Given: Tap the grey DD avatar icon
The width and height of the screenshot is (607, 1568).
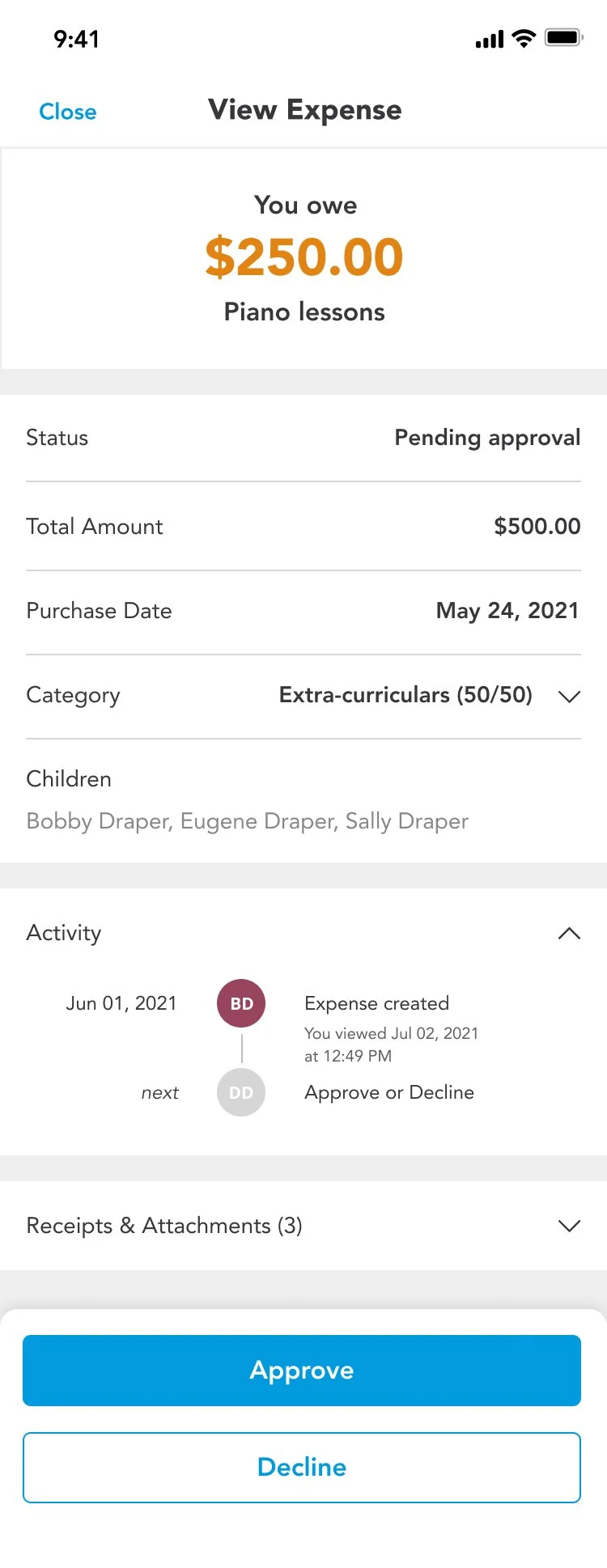Looking at the screenshot, I should coord(241,1092).
